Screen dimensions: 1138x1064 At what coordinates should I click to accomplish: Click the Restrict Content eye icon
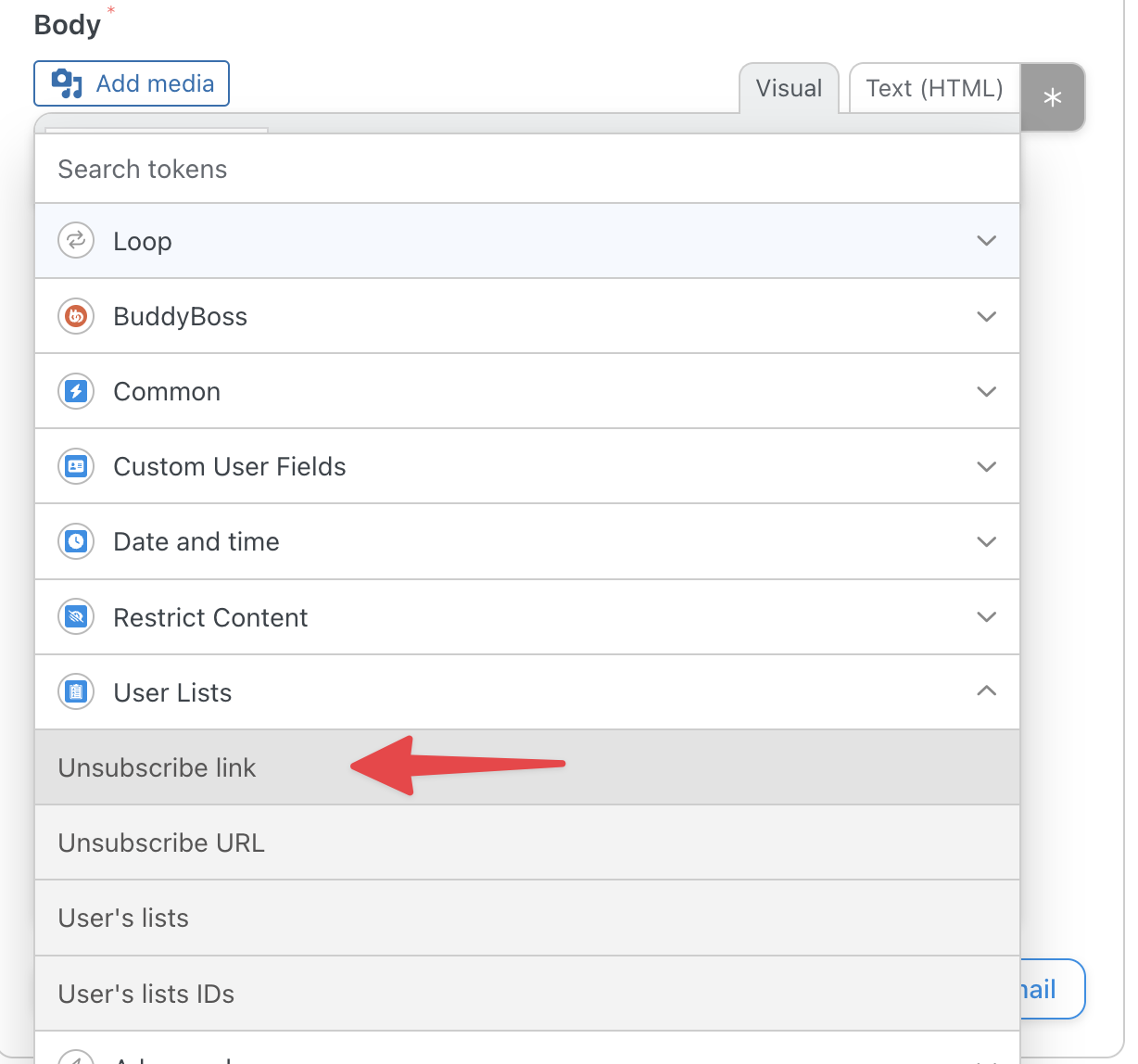coord(76,617)
